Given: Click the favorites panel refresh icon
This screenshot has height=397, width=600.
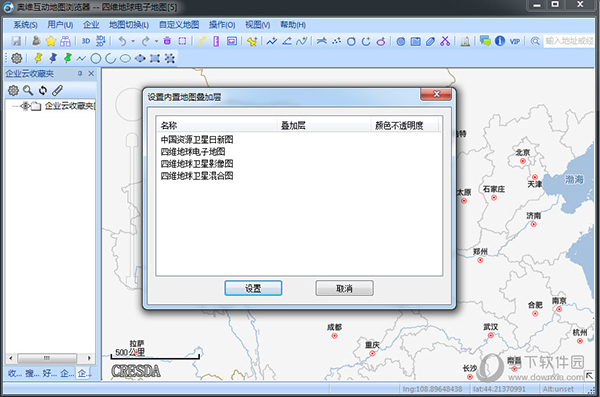Looking at the screenshot, I should point(43,90).
